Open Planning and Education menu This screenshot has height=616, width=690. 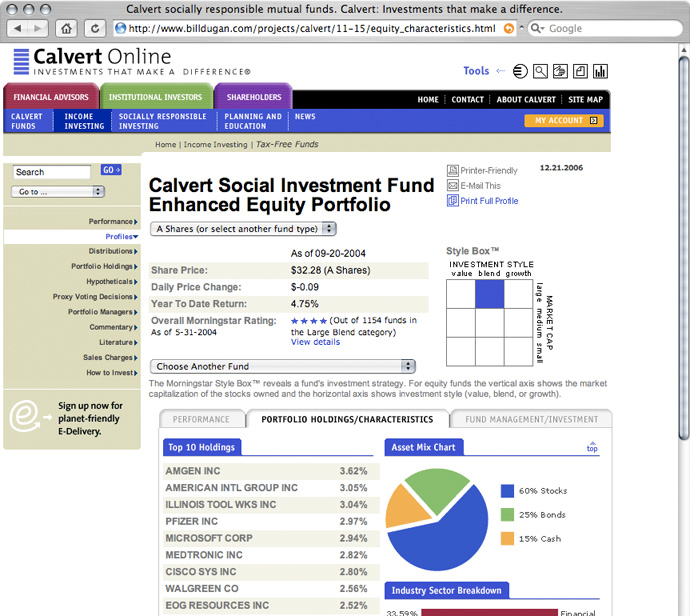coord(253,121)
